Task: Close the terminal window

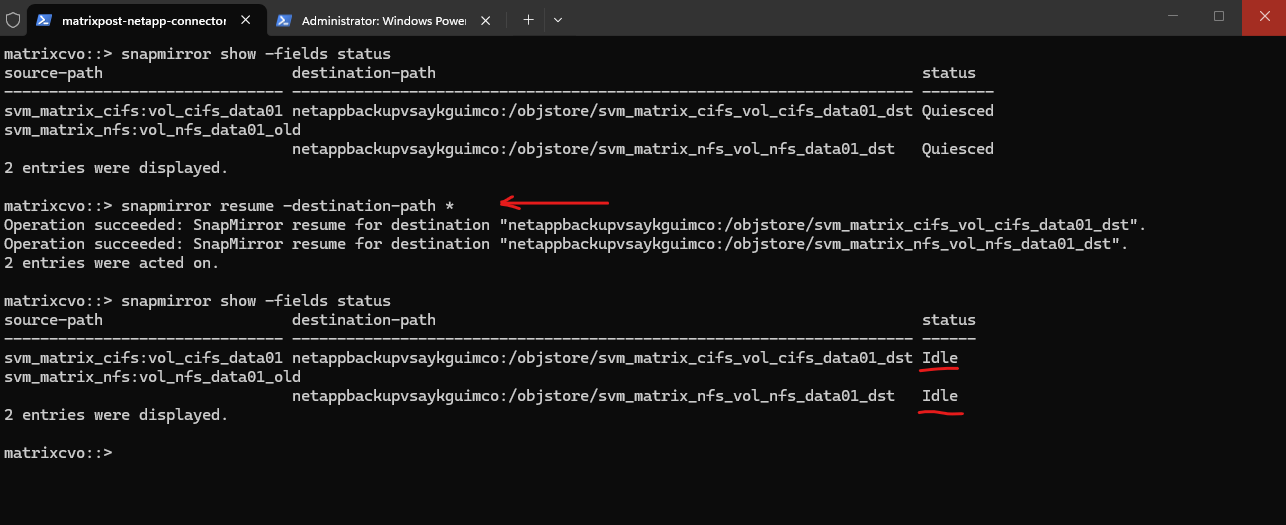Action: 1263,17
